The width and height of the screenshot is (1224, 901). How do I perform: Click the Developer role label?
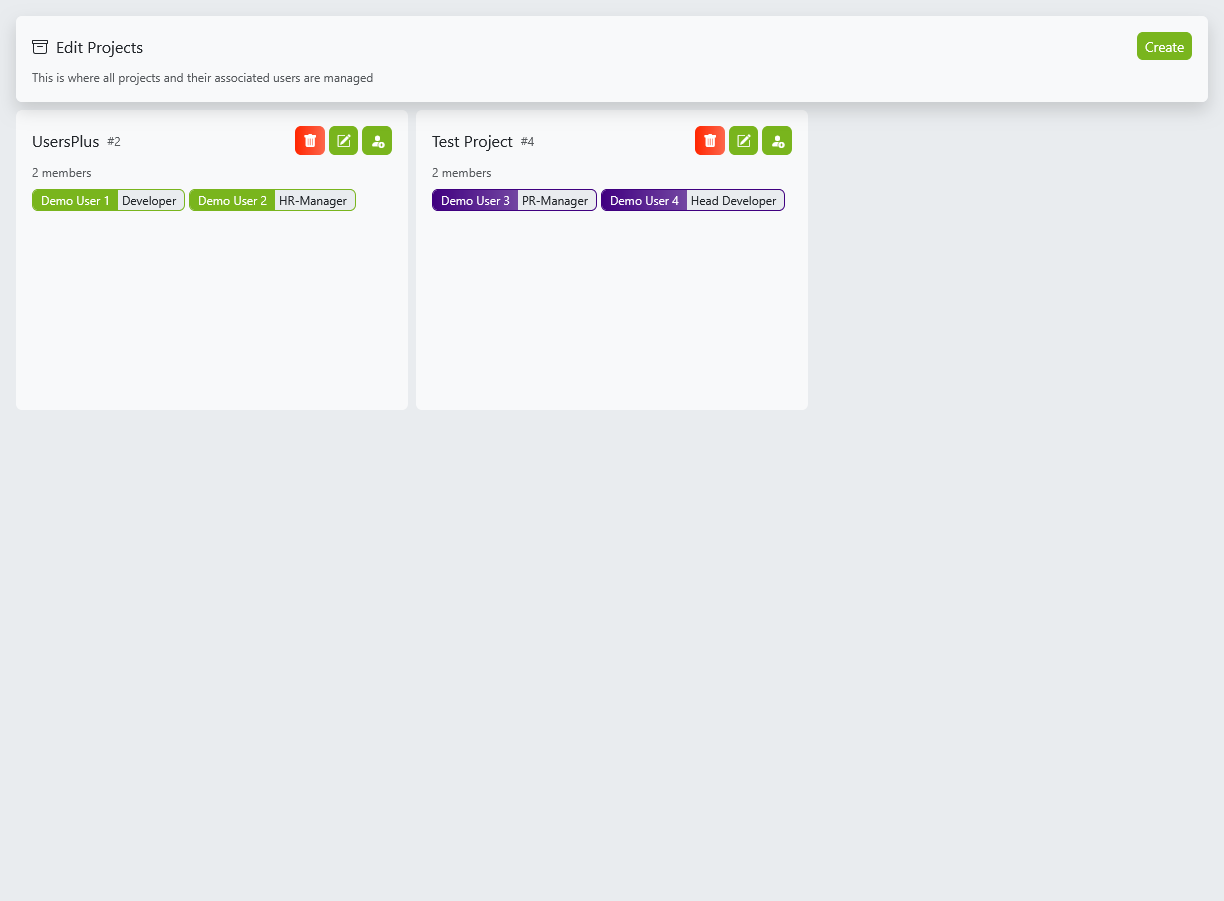[149, 201]
